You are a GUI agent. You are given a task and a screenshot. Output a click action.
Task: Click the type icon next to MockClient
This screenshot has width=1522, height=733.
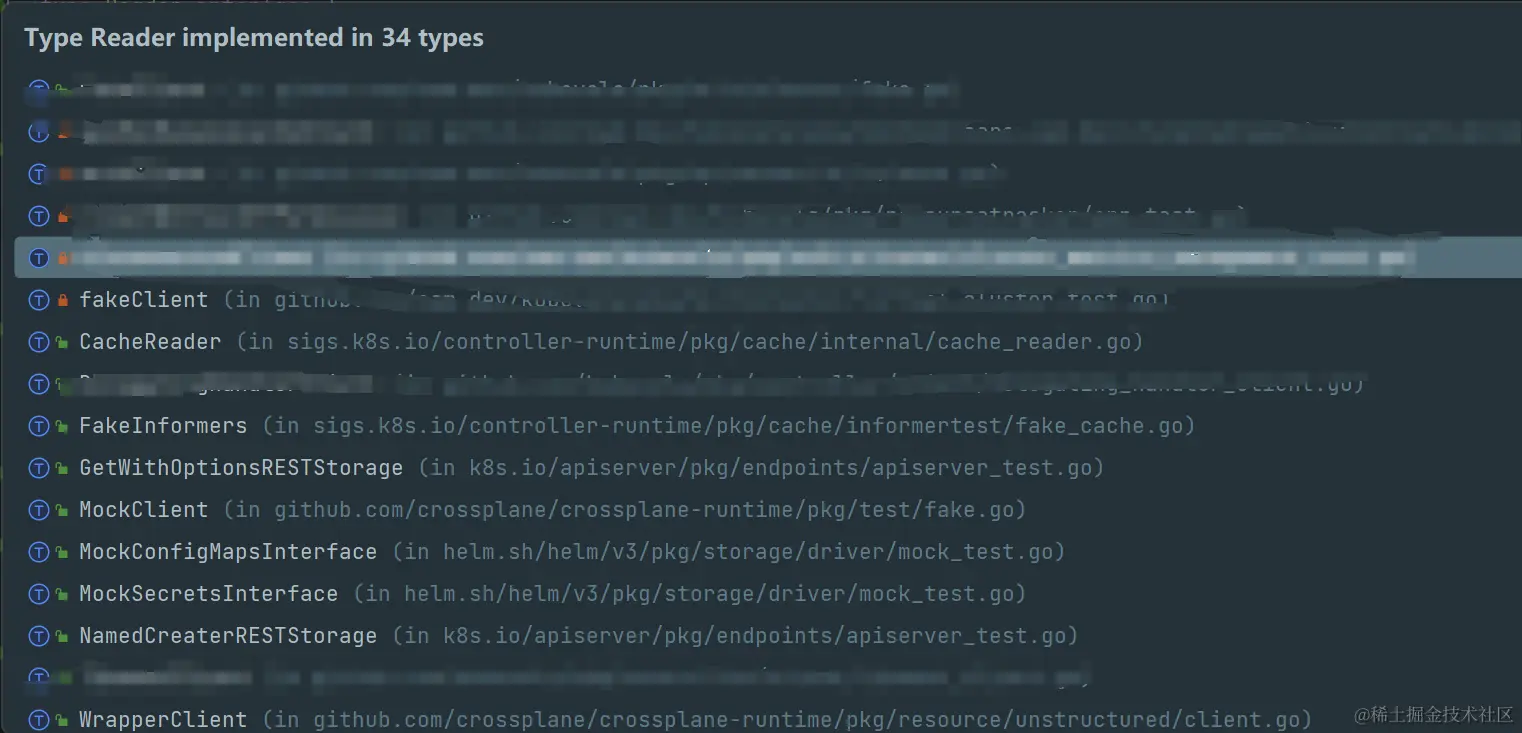(39, 510)
